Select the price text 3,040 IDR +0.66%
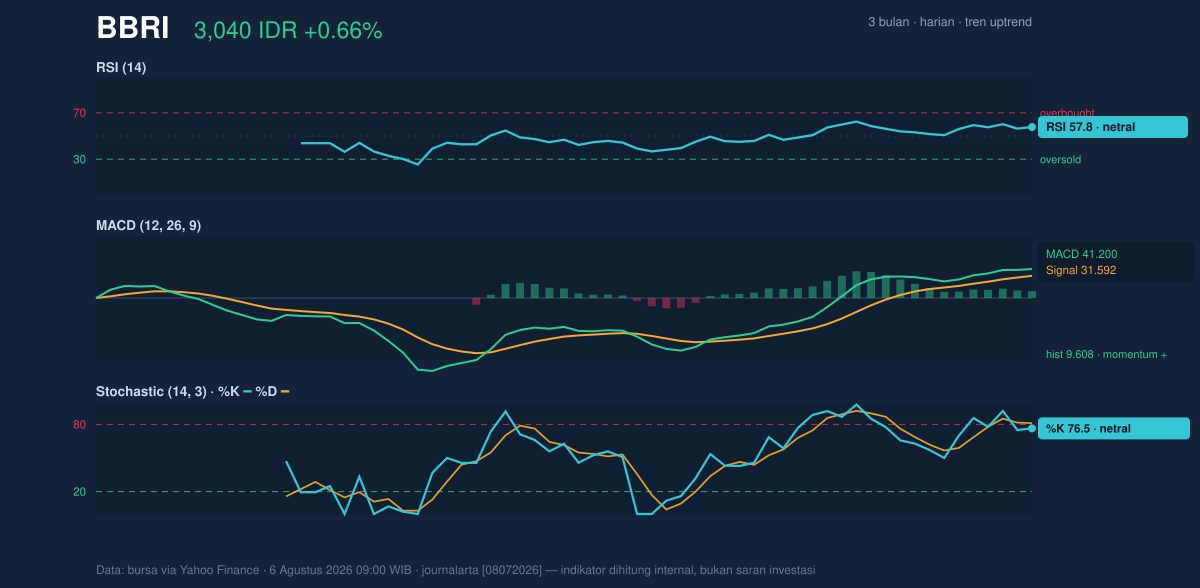 pos(288,31)
